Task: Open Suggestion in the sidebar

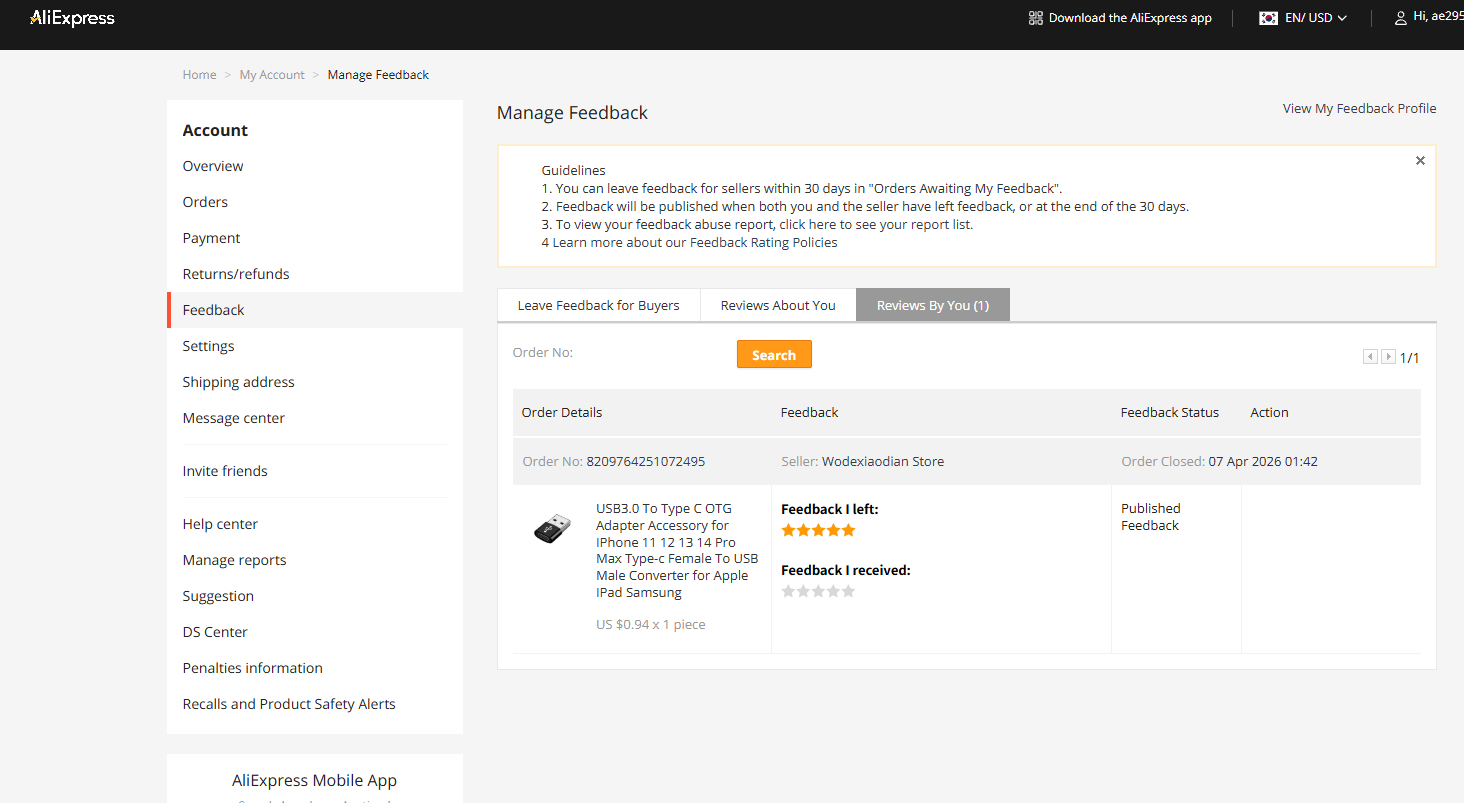Action: tap(218, 596)
